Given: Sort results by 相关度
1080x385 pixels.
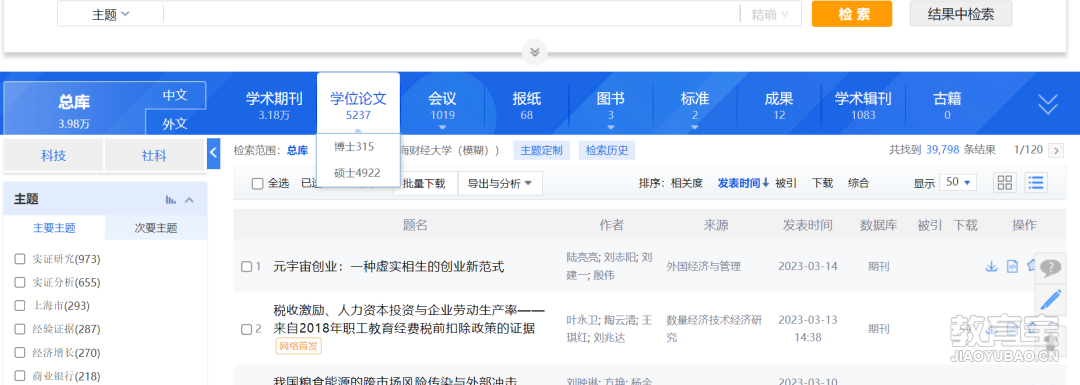Looking at the screenshot, I should tap(687, 183).
